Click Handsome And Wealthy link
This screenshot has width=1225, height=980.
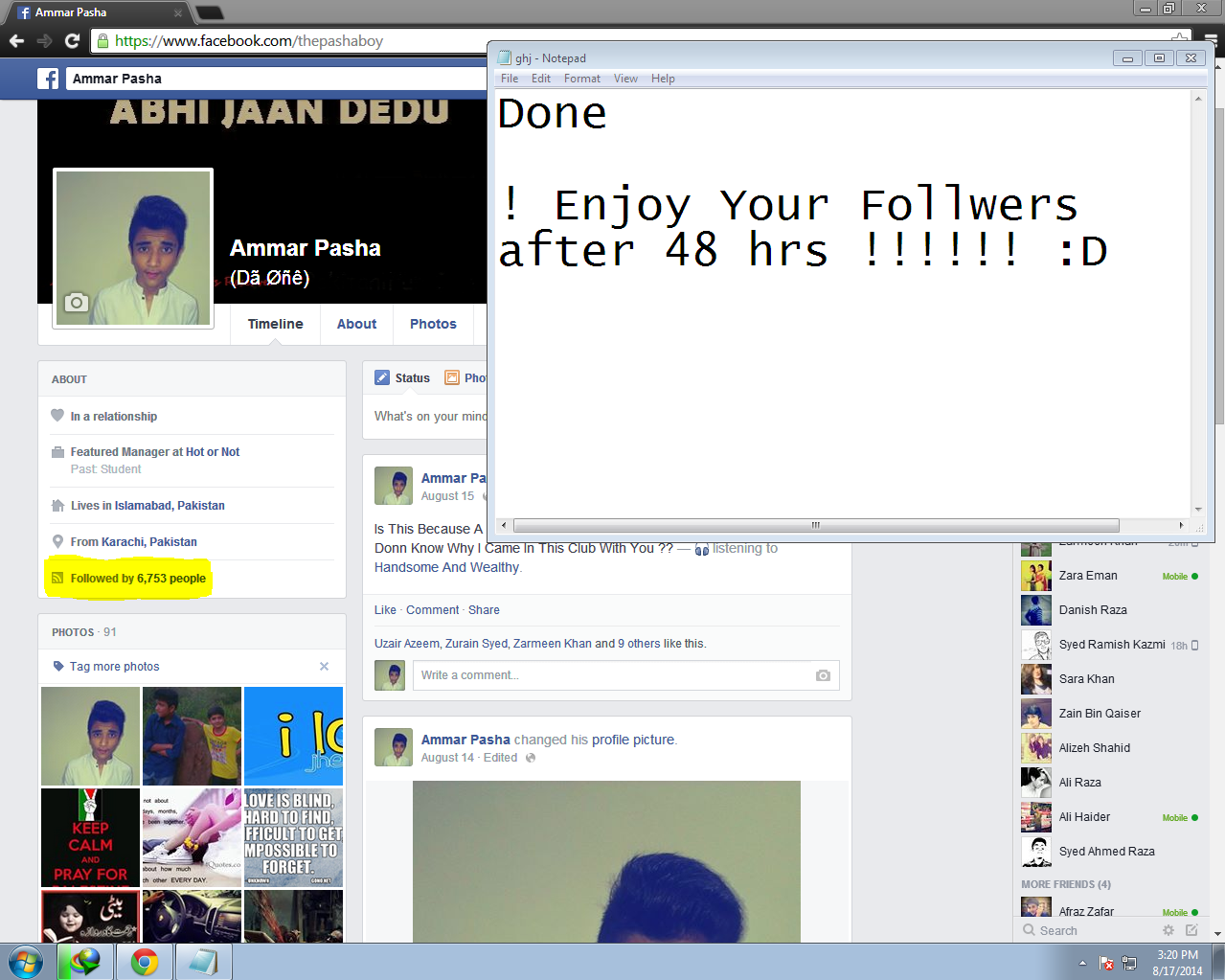(x=446, y=567)
